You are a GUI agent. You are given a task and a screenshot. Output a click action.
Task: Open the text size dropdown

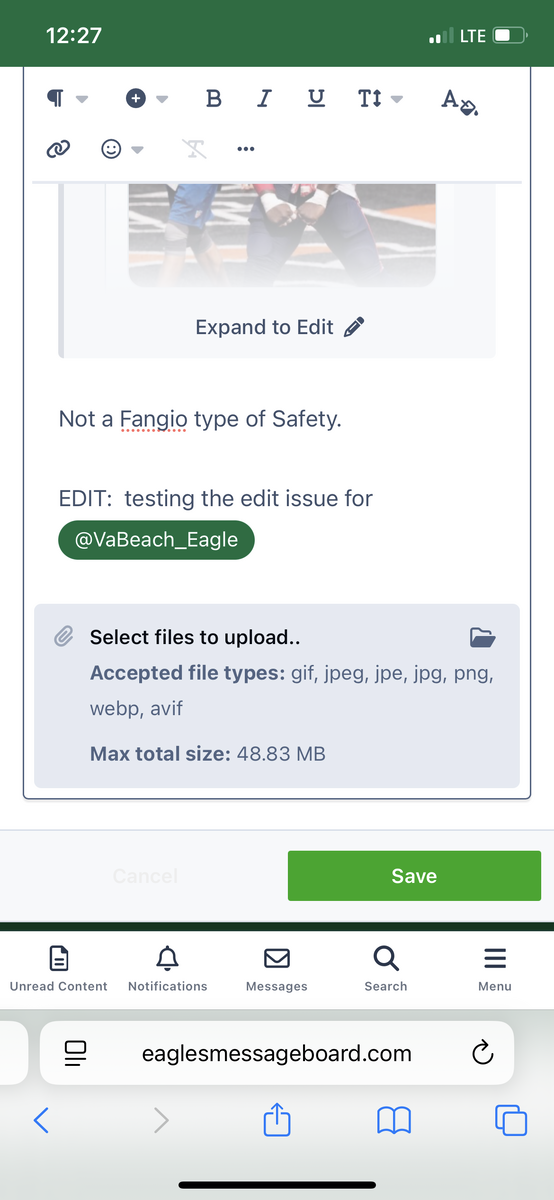pos(380,98)
